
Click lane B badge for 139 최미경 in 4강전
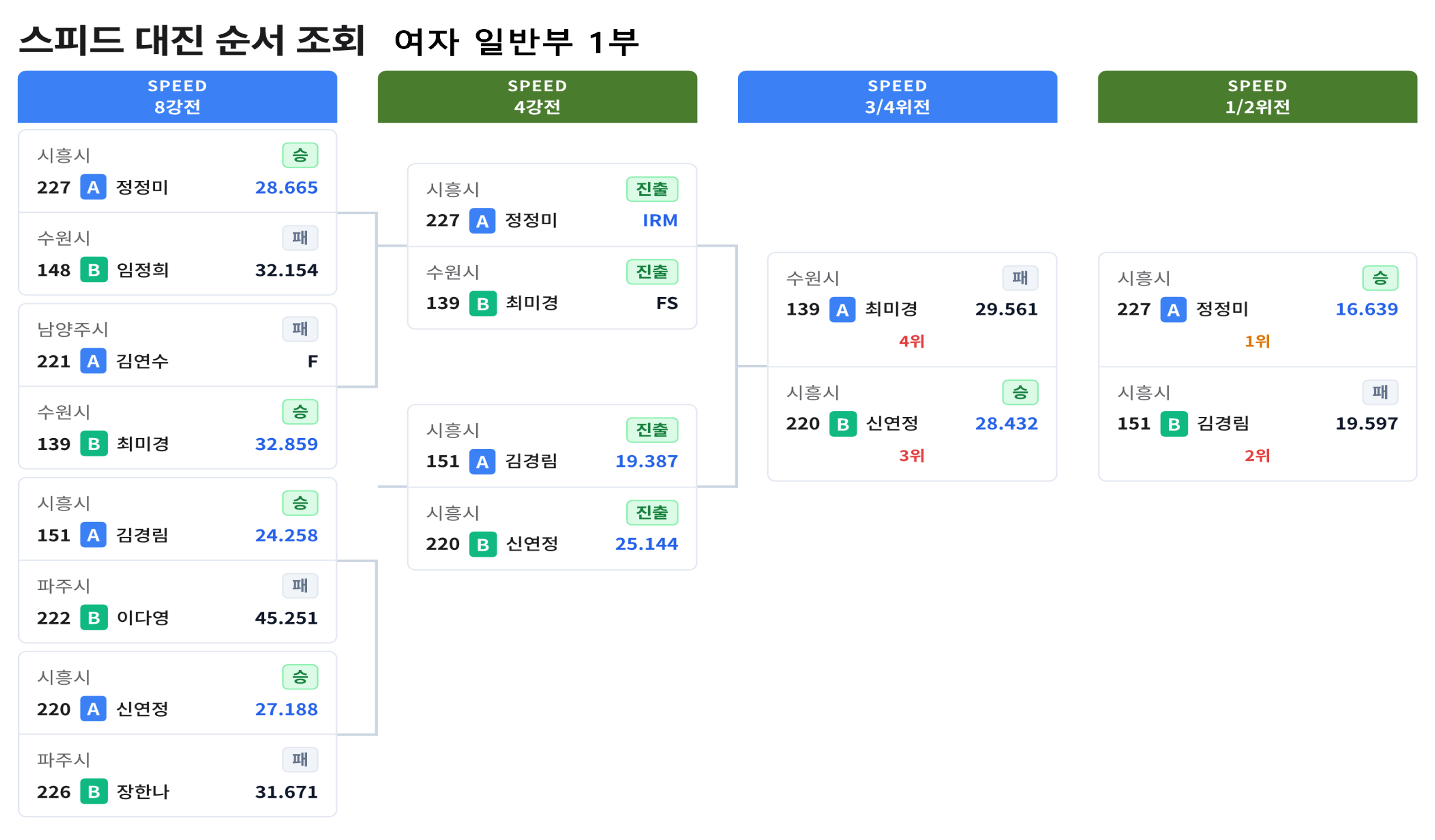[482, 304]
